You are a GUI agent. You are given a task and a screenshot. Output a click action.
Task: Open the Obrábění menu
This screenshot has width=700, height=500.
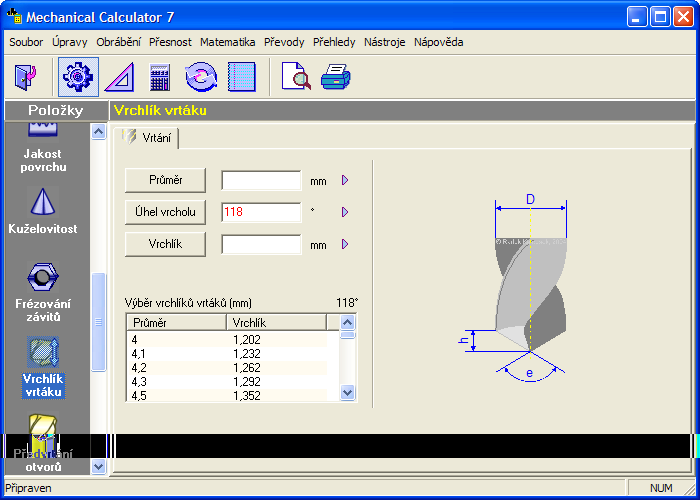[x=118, y=42]
